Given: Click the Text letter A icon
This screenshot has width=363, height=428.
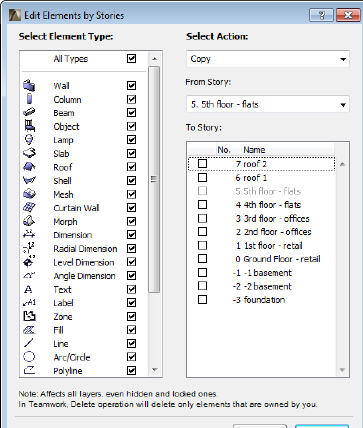Looking at the screenshot, I should (x=28, y=289).
